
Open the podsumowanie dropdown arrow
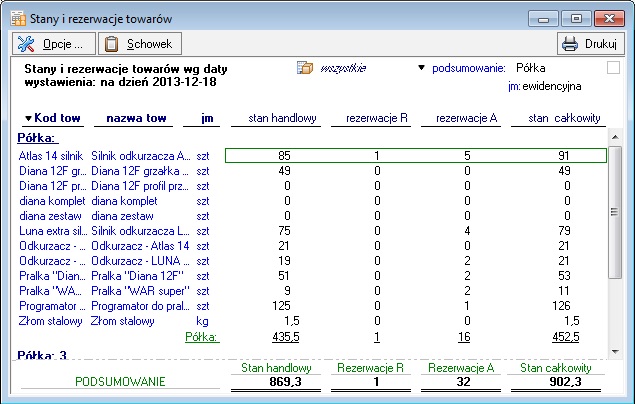(x=422, y=68)
